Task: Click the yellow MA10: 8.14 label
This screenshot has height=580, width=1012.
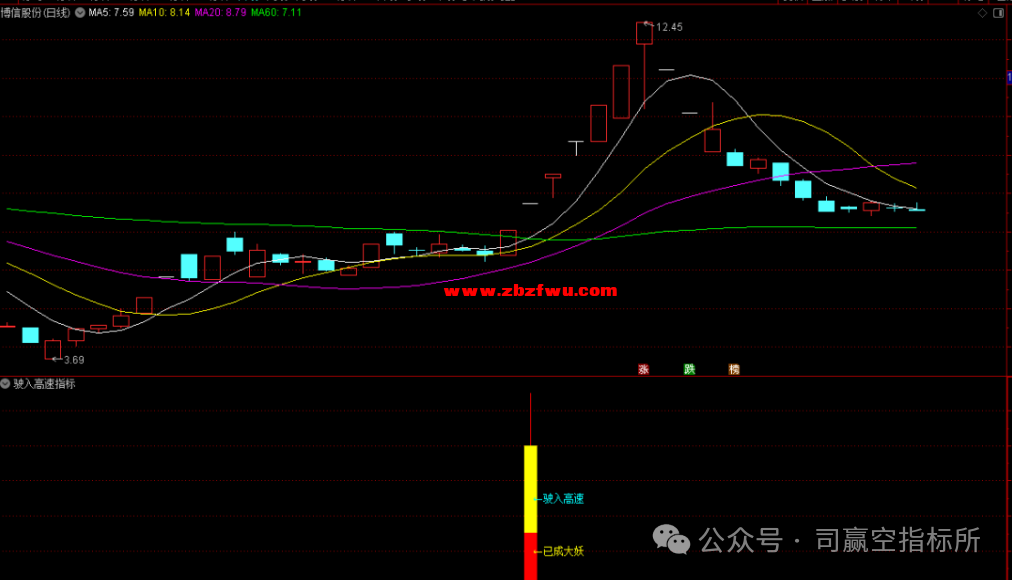Action: pos(164,12)
